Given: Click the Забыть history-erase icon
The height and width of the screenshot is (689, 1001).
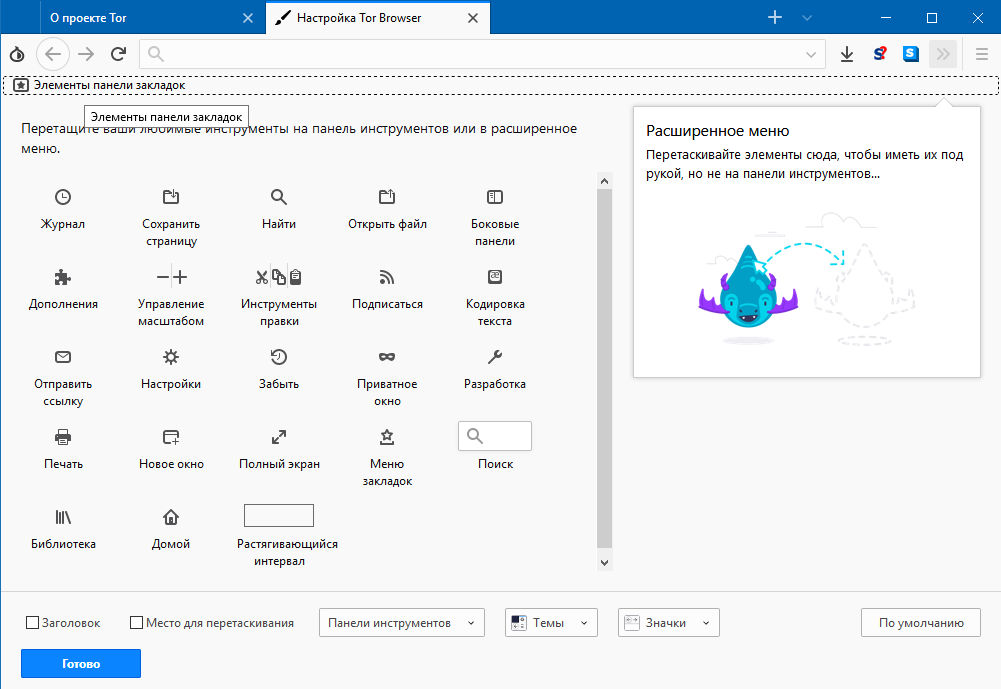Looking at the screenshot, I should click(278, 357).
